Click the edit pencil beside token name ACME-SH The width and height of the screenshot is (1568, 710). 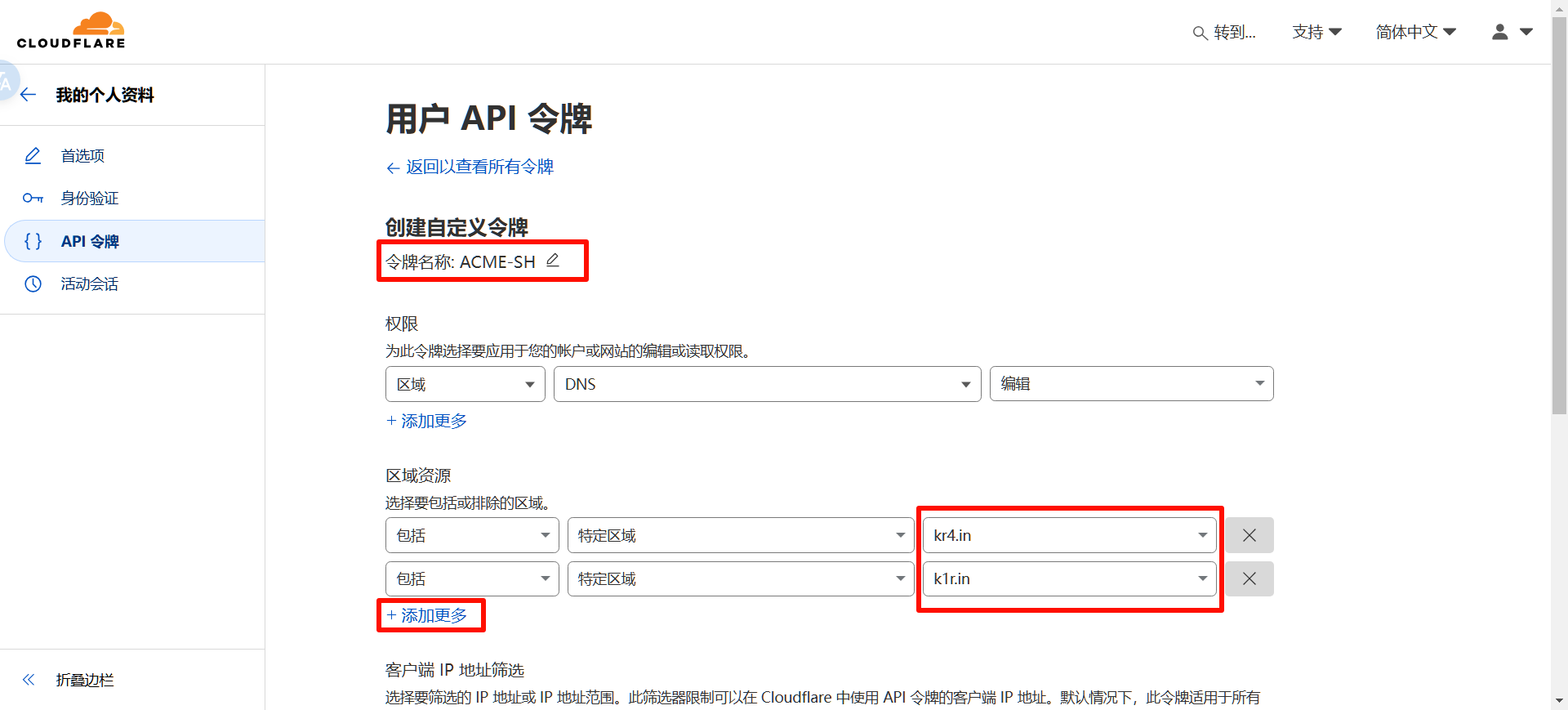click(x=553, y=260)
